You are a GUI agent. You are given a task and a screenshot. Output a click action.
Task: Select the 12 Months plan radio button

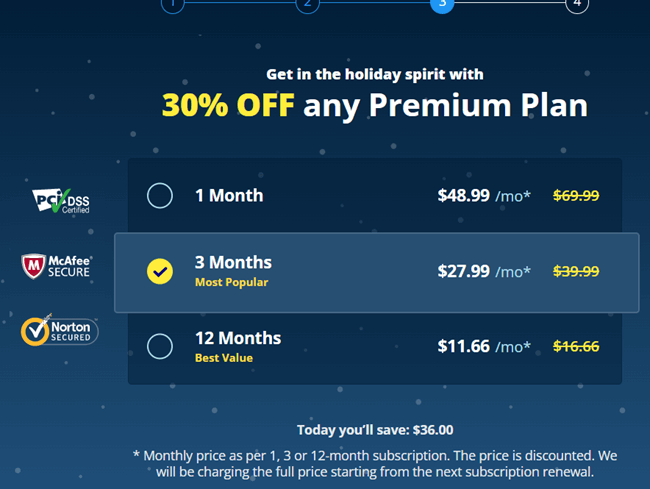160,346
